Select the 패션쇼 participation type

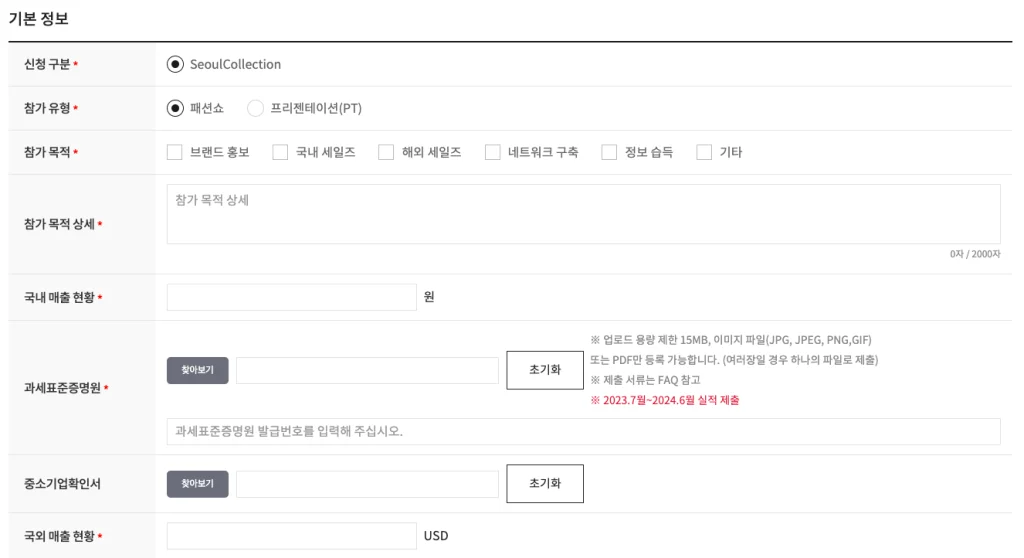coord(175,108)
